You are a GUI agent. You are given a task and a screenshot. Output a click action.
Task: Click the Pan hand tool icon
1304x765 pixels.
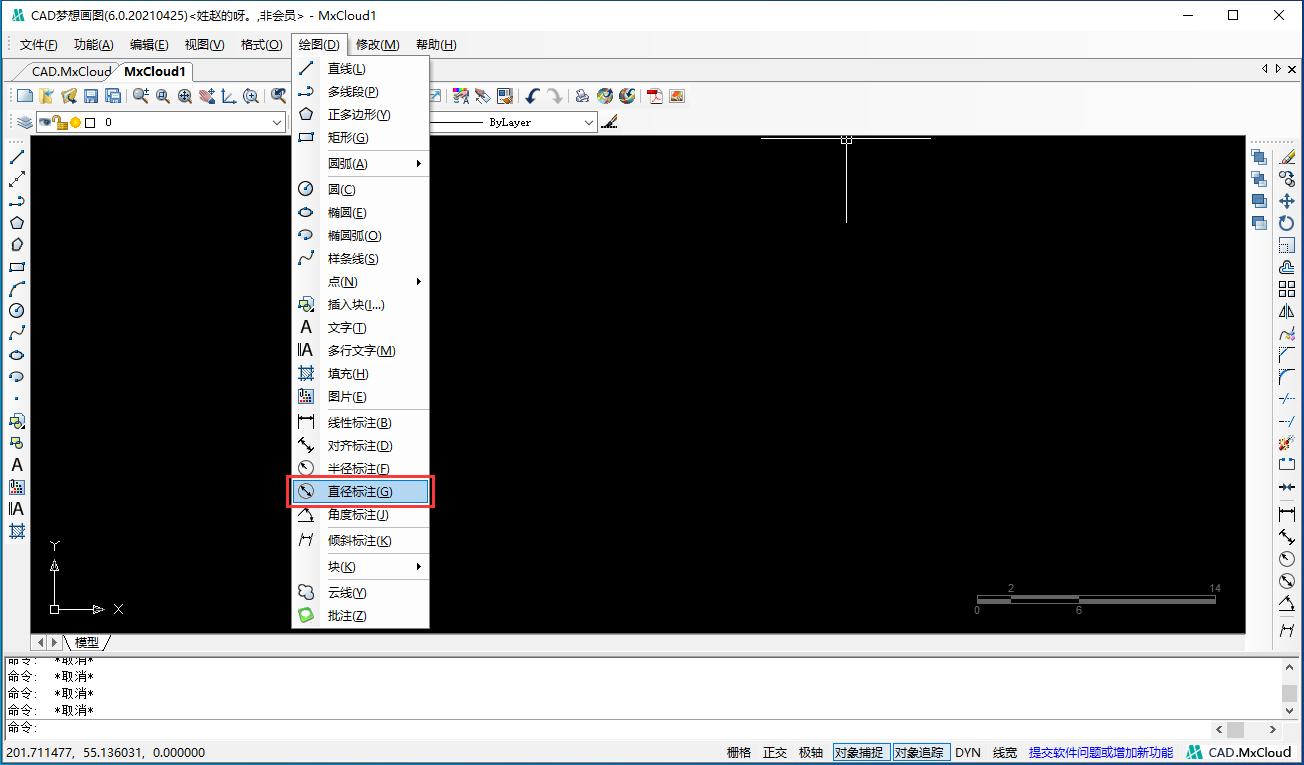207,96
